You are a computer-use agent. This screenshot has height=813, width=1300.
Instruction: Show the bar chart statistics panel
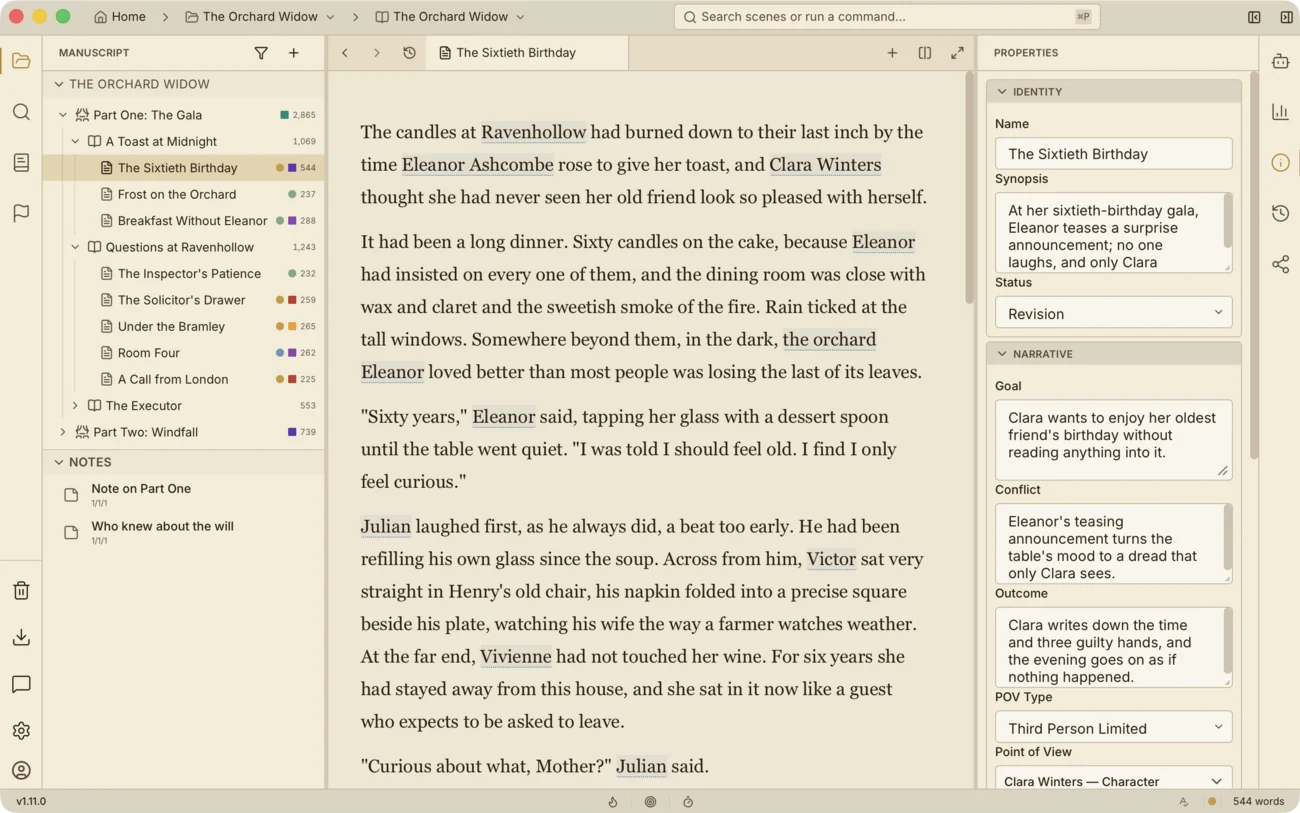coord(1280,112)
